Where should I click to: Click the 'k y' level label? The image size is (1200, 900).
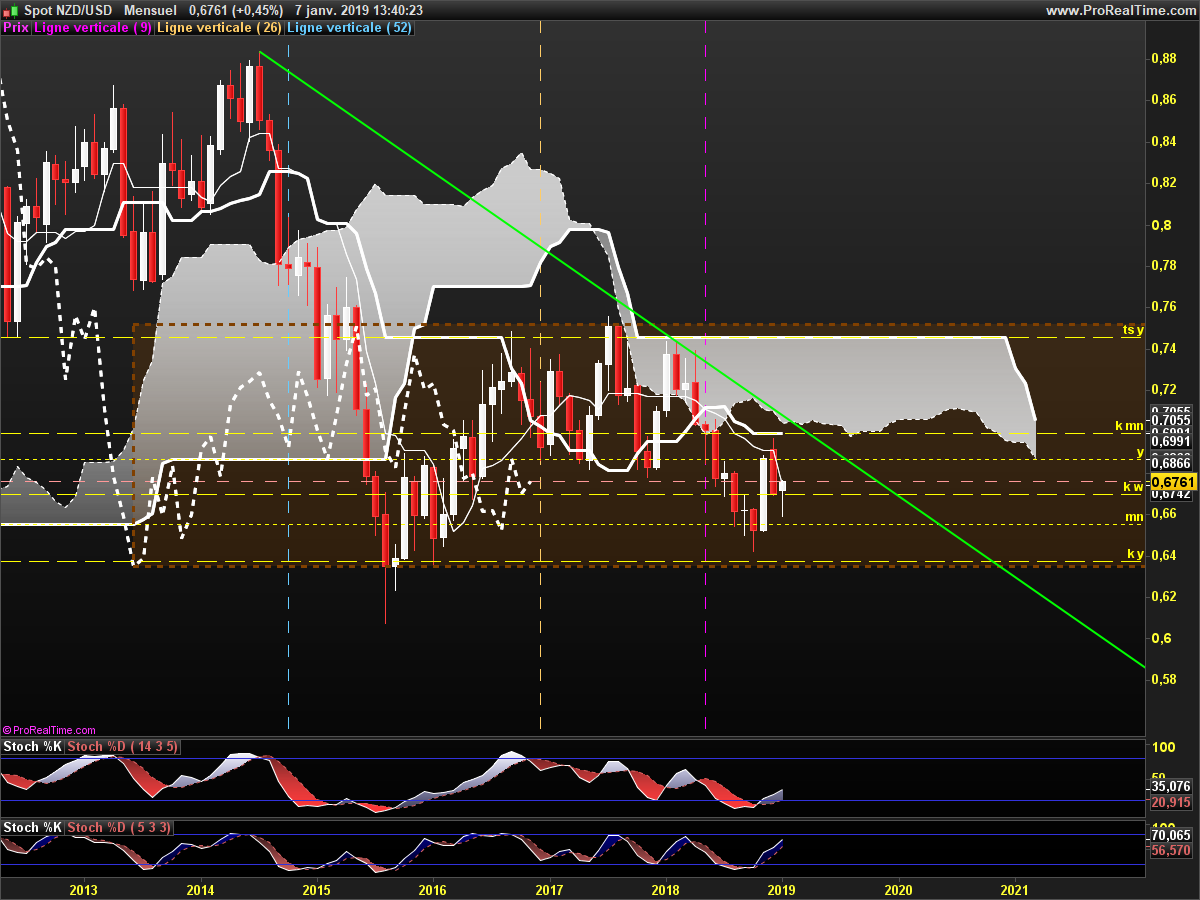(x=1135, y=553)
